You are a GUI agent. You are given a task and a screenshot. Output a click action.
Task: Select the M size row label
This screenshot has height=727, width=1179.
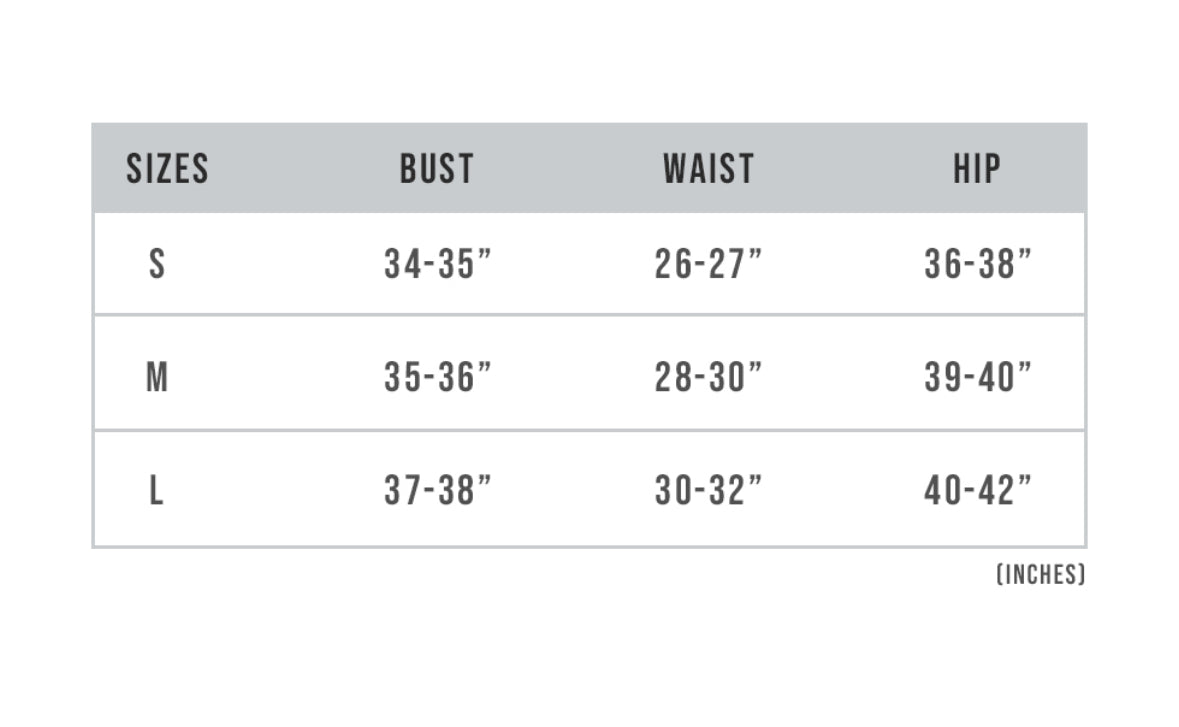pyautogui.click(x=157, y=378)
